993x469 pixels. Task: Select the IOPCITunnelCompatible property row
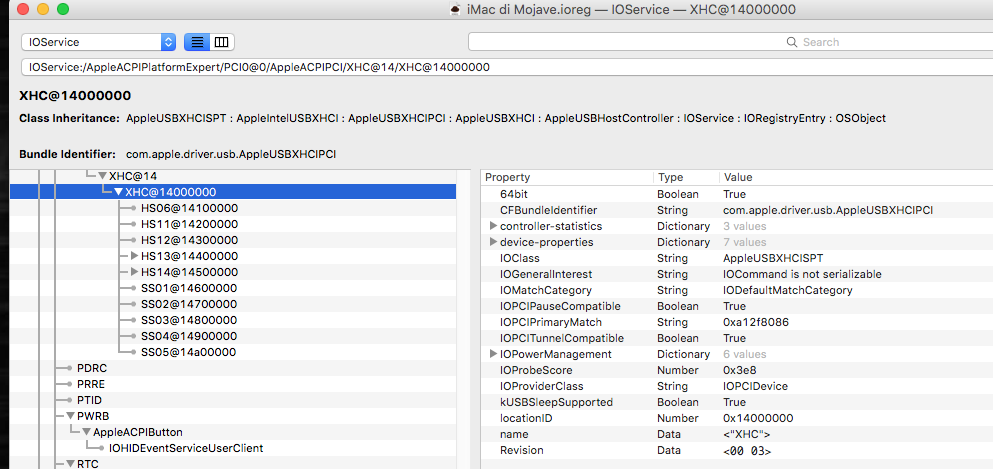(x=737, y=338)
